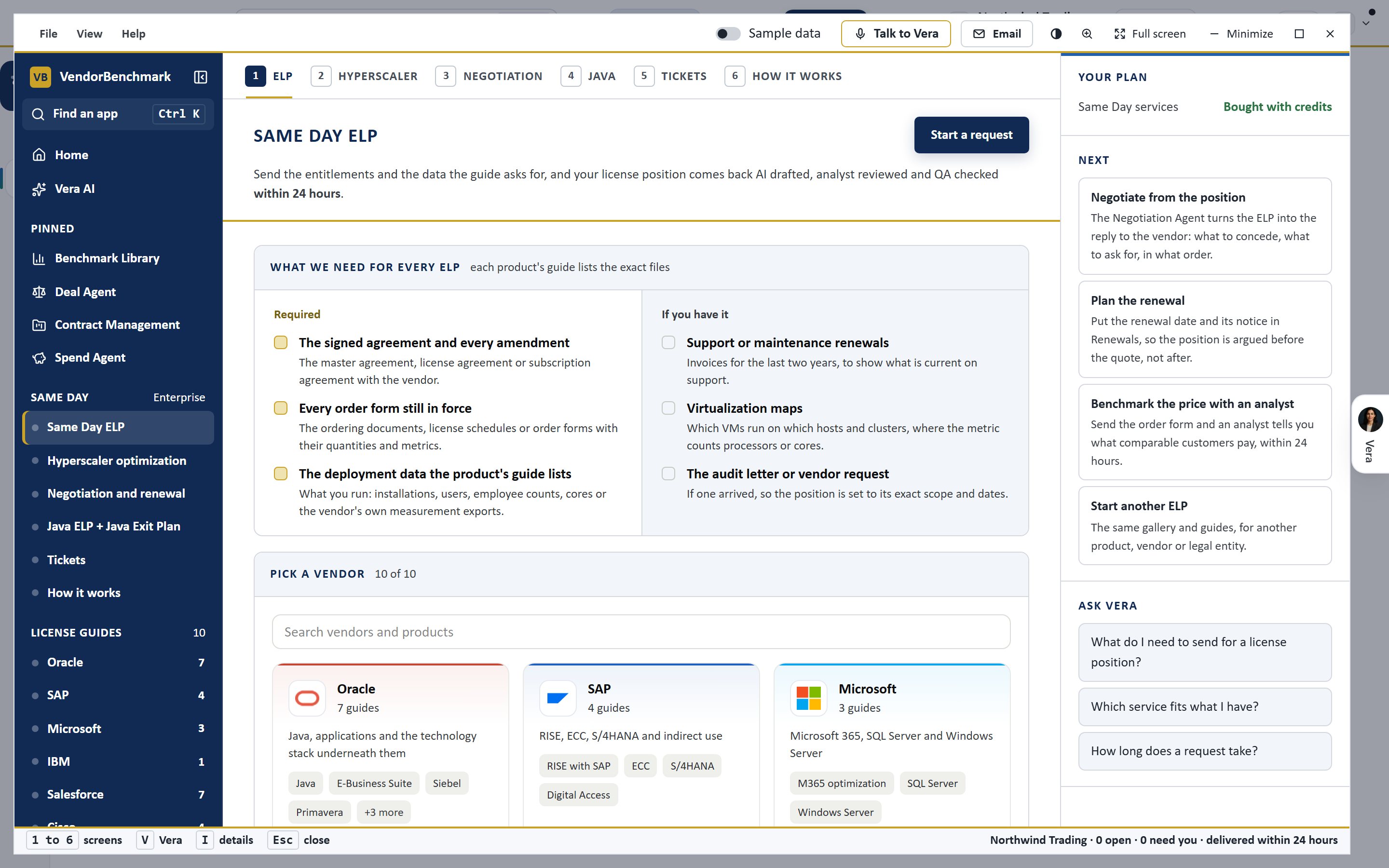This screenshot has height=868, width=1389.
Task: Switch to the NEGOTIATION tab
Action: pyautogui.click(x=489, y=76)
